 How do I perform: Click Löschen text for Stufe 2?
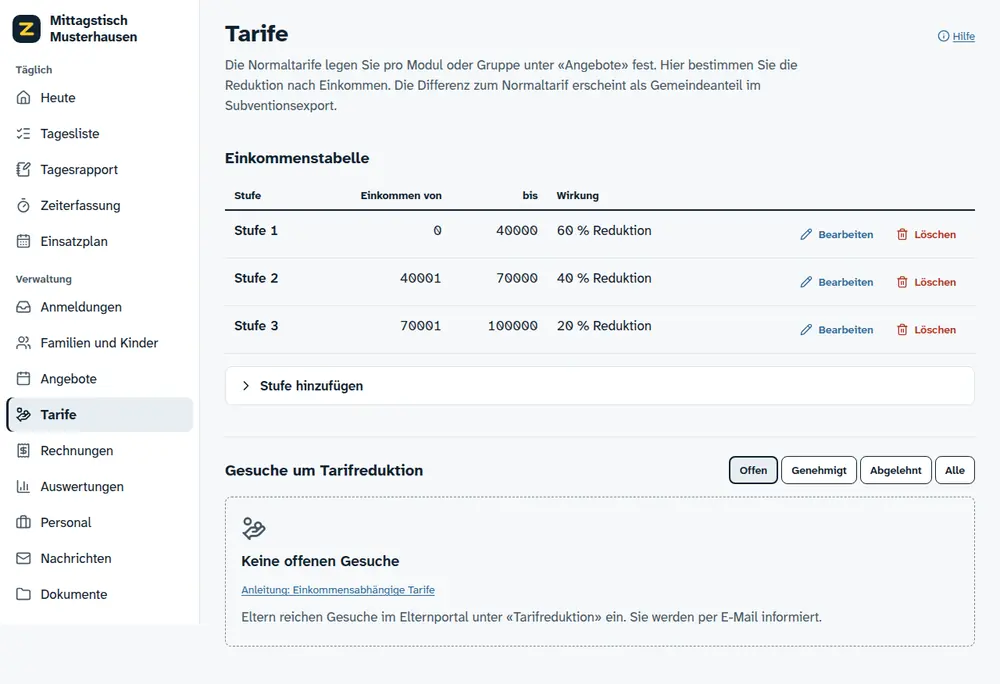[x=935, y=282]
